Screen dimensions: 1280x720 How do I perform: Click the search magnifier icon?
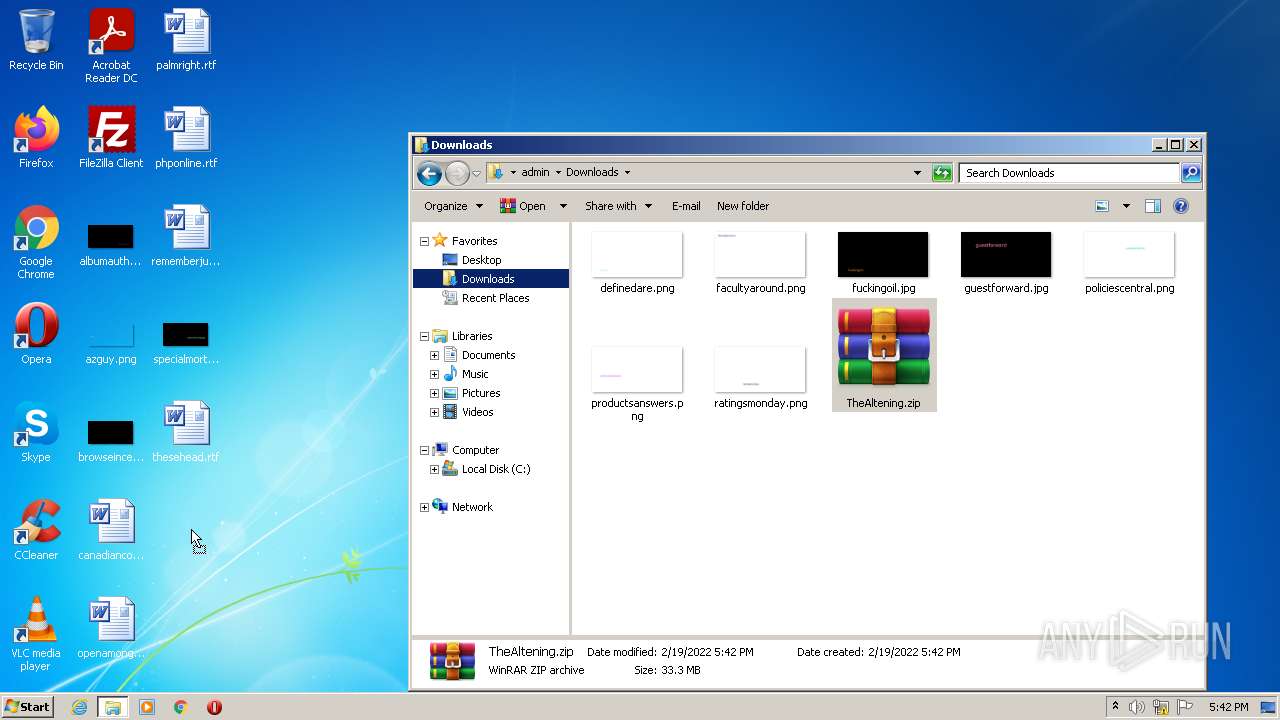coord(1190,173)
